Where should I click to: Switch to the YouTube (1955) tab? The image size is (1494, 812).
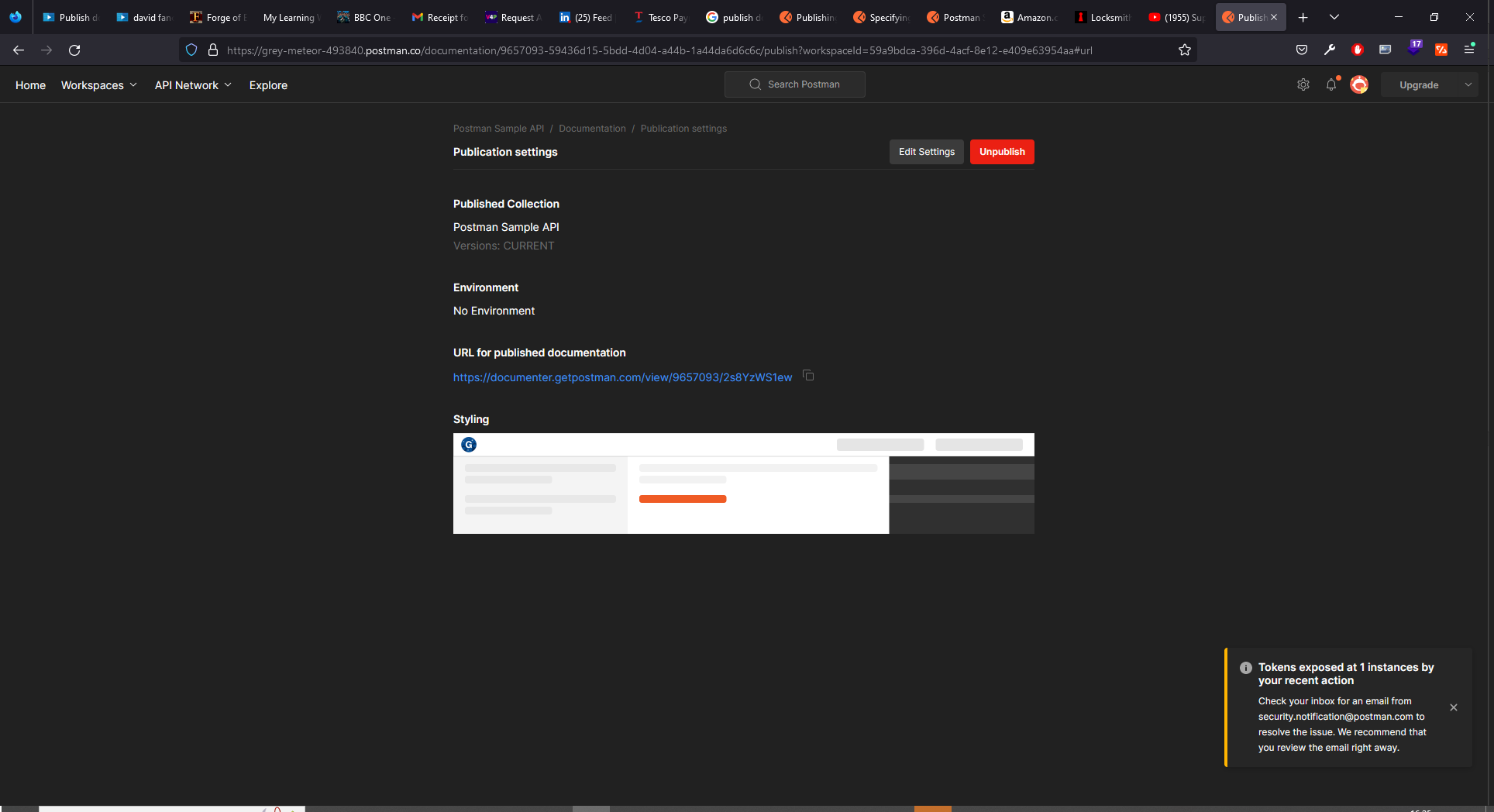[x=1176, y=17]
